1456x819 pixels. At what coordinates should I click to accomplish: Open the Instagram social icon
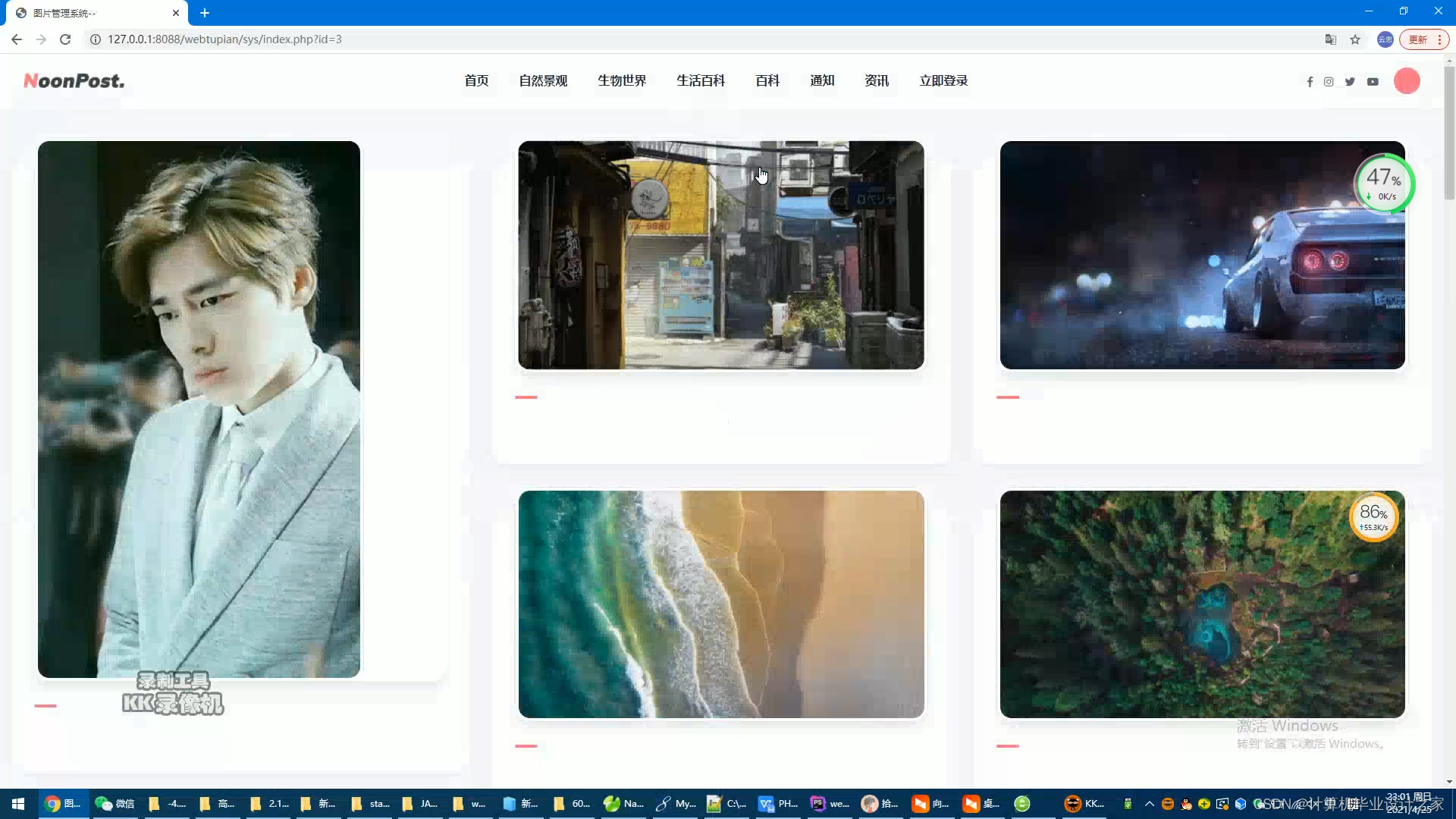pyautogui.click(x=1329, y=82)
